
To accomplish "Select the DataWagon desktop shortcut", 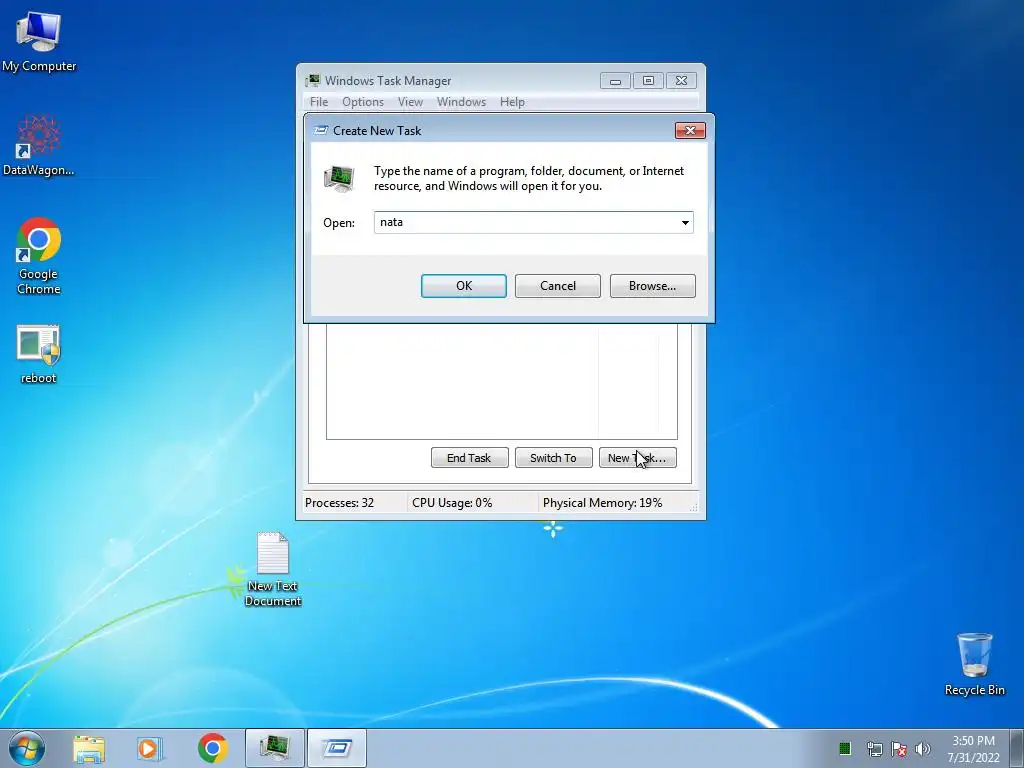I will (x=39, y=145).
